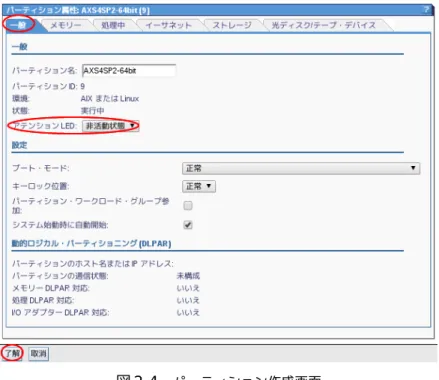Focus the パーティション名 input field
Viewport: 439px width, 380px height.
tap(129, 71)
